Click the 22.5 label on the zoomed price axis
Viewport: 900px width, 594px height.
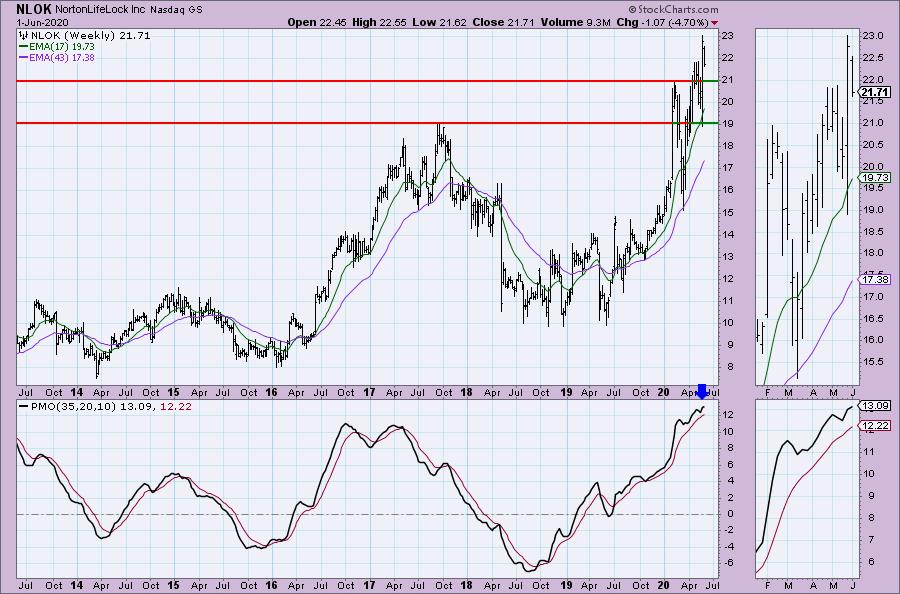[872, 57]
